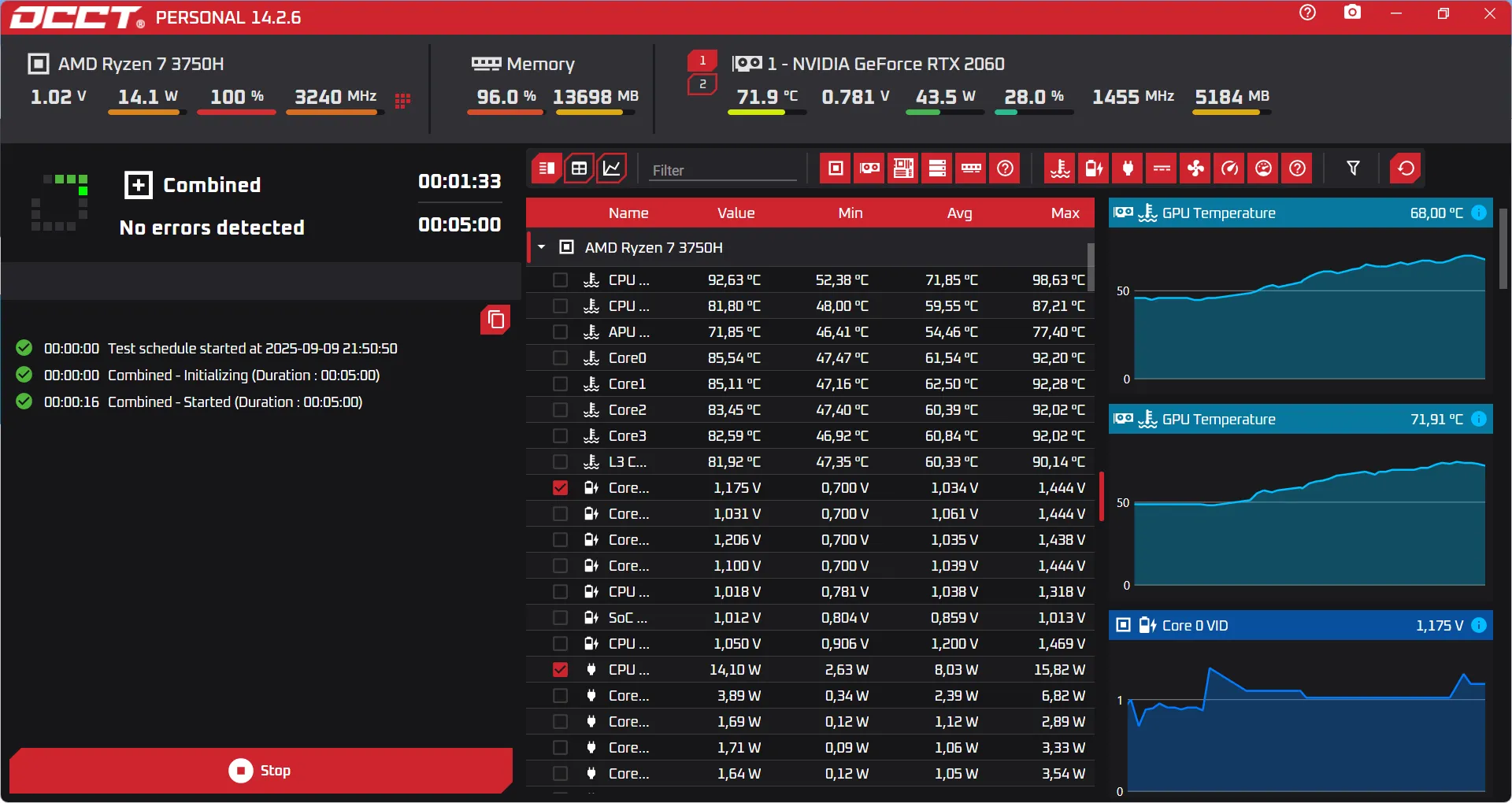This screenshot has width=1512, height=803.
Task: Click the GPU device filter icon
Action: [x=869, y=168]
